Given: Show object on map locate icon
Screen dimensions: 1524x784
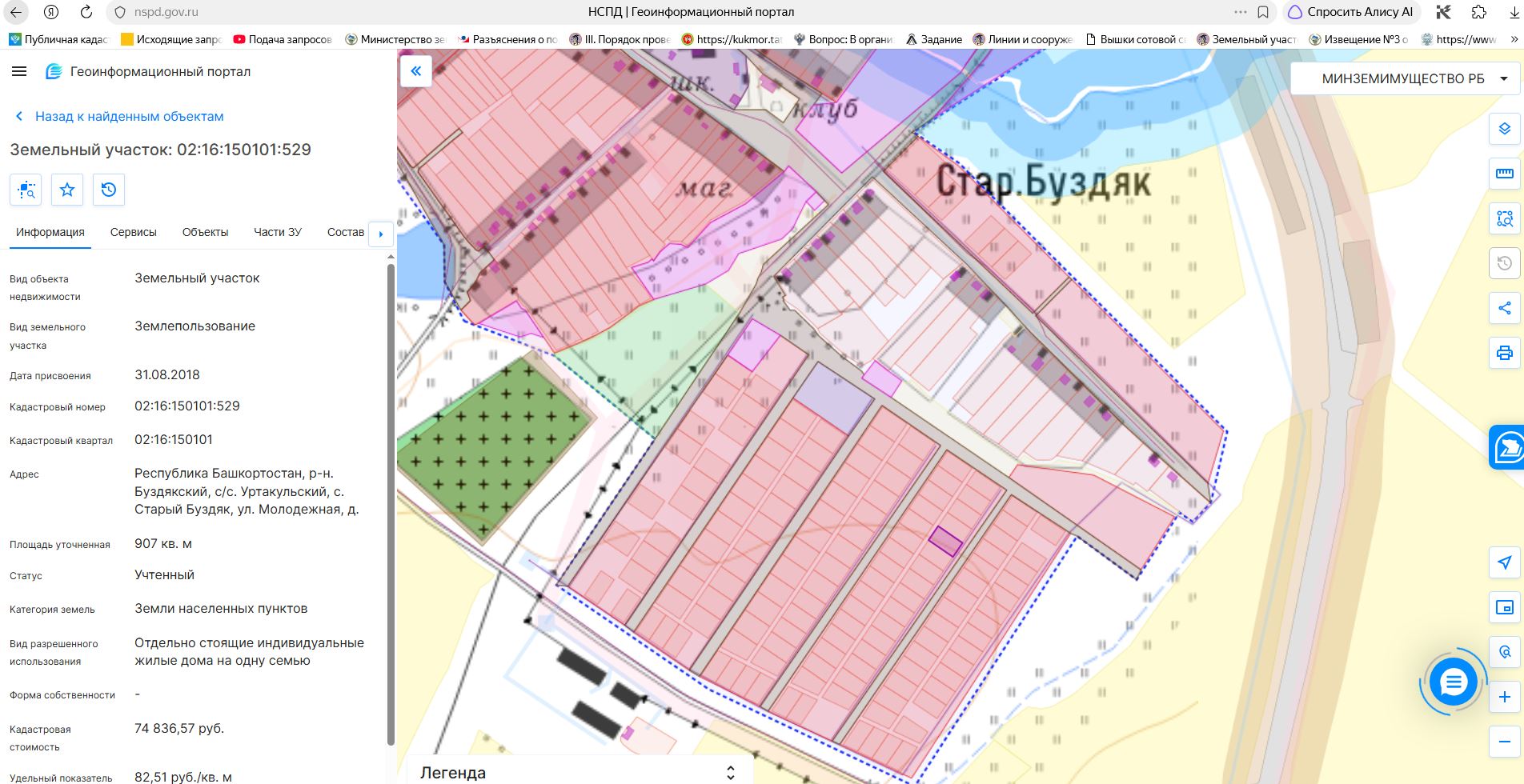Looking at the screenshot, I should pyautogui.click(x=26, y=190).
